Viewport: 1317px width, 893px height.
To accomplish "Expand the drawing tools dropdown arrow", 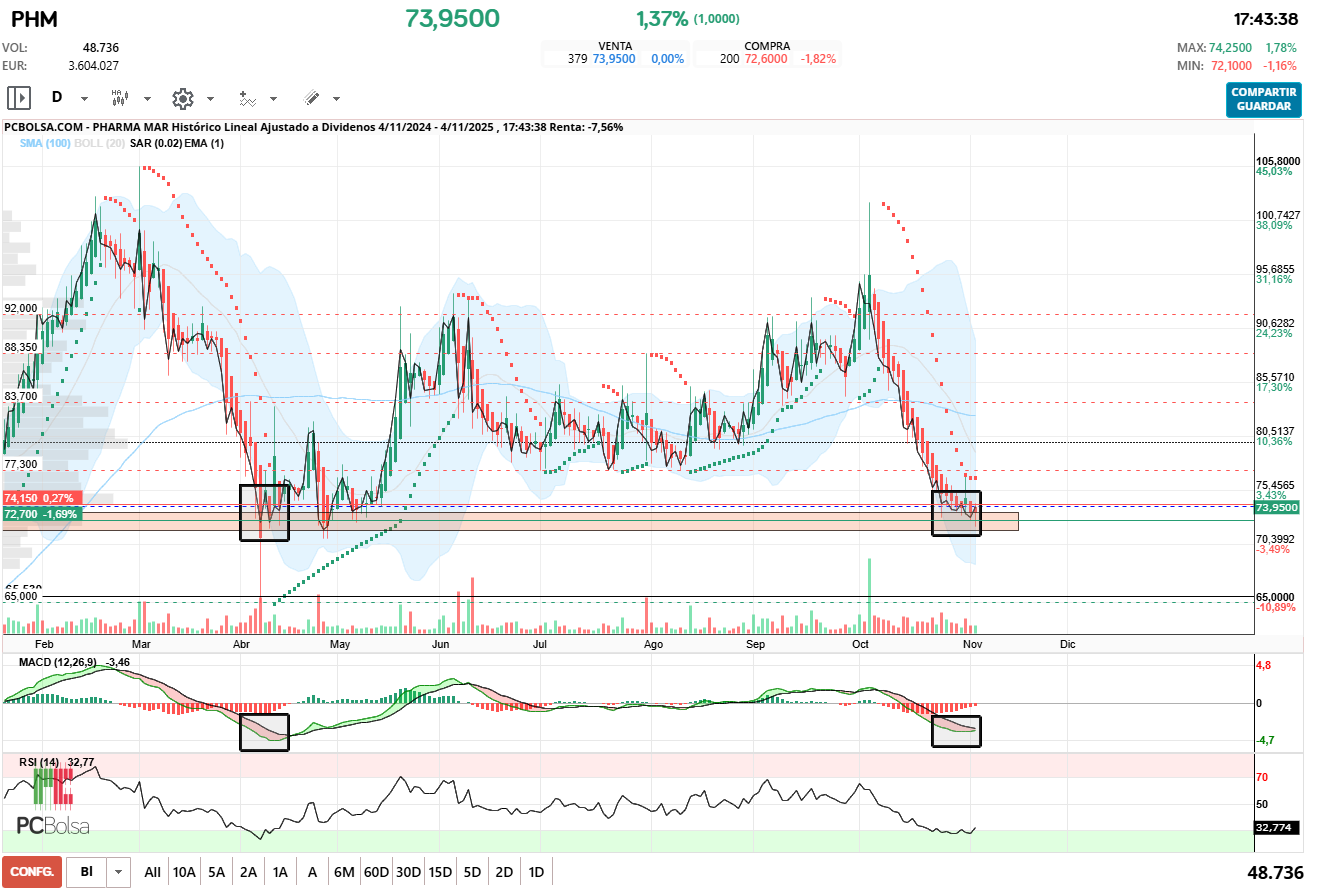I will coord(336,99).
